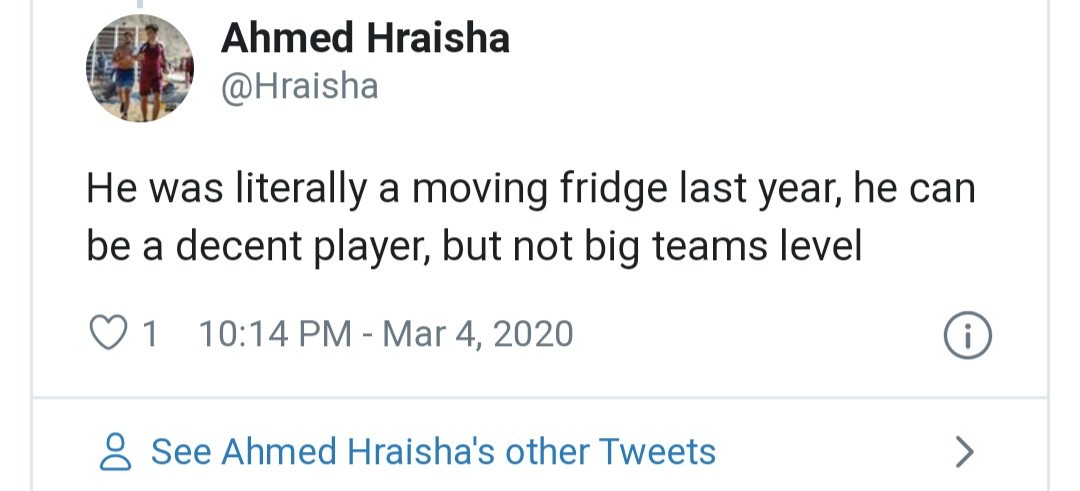Click the 10:14 PM time text
The width and height of the screenshot is (1080, 491).
(275, 333)
